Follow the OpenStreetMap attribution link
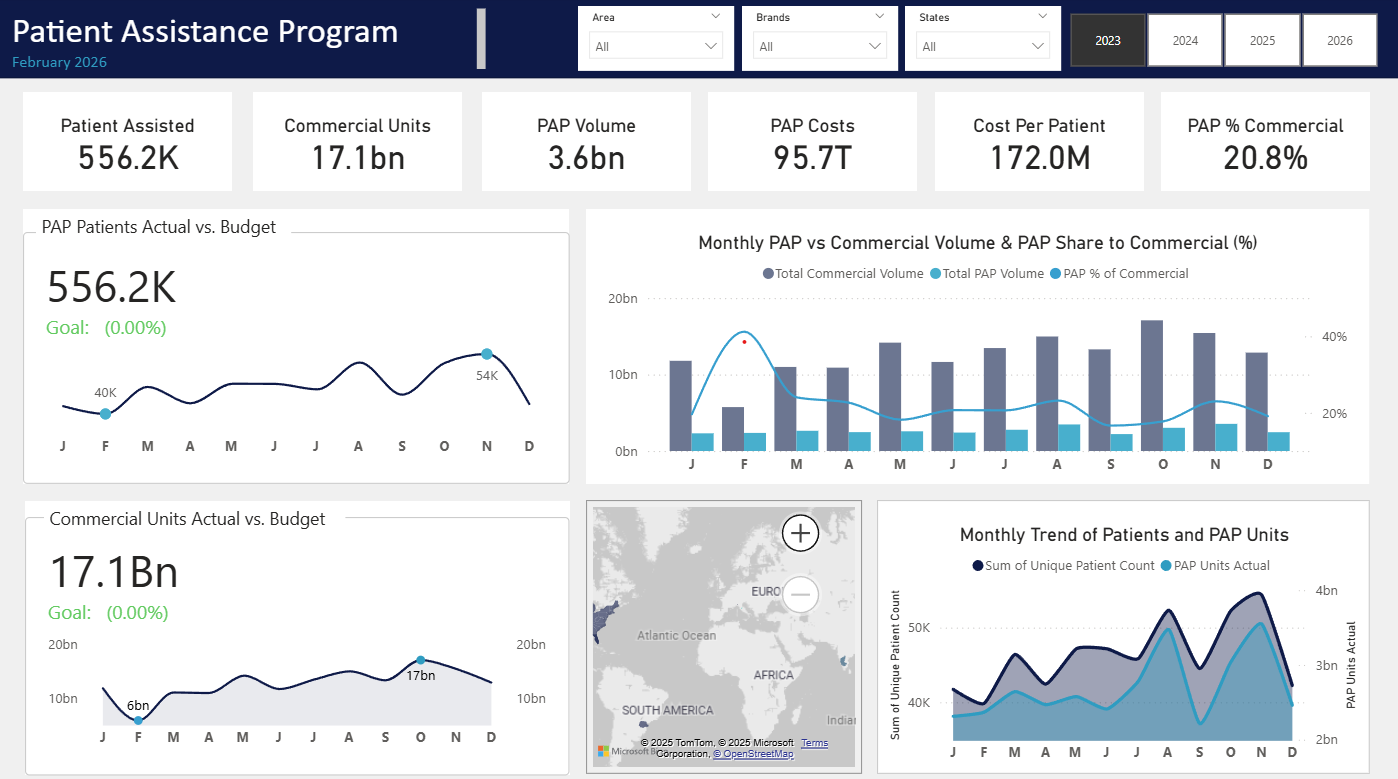Viewport: 1398px width, 779px height. pos(753,754)
